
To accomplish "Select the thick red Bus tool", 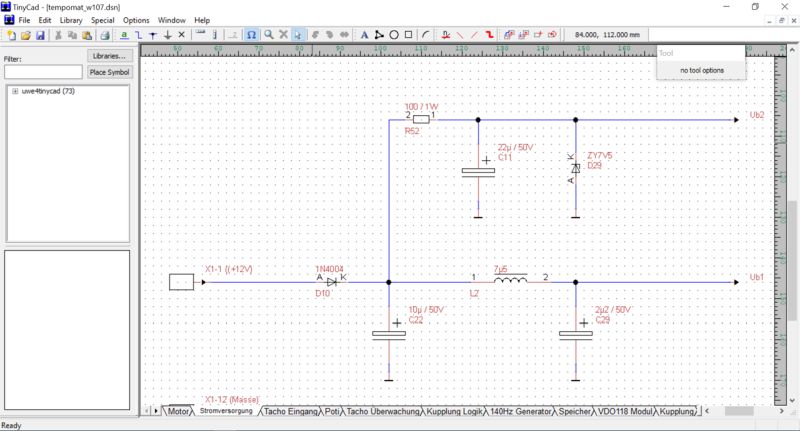I will (489, 35).
